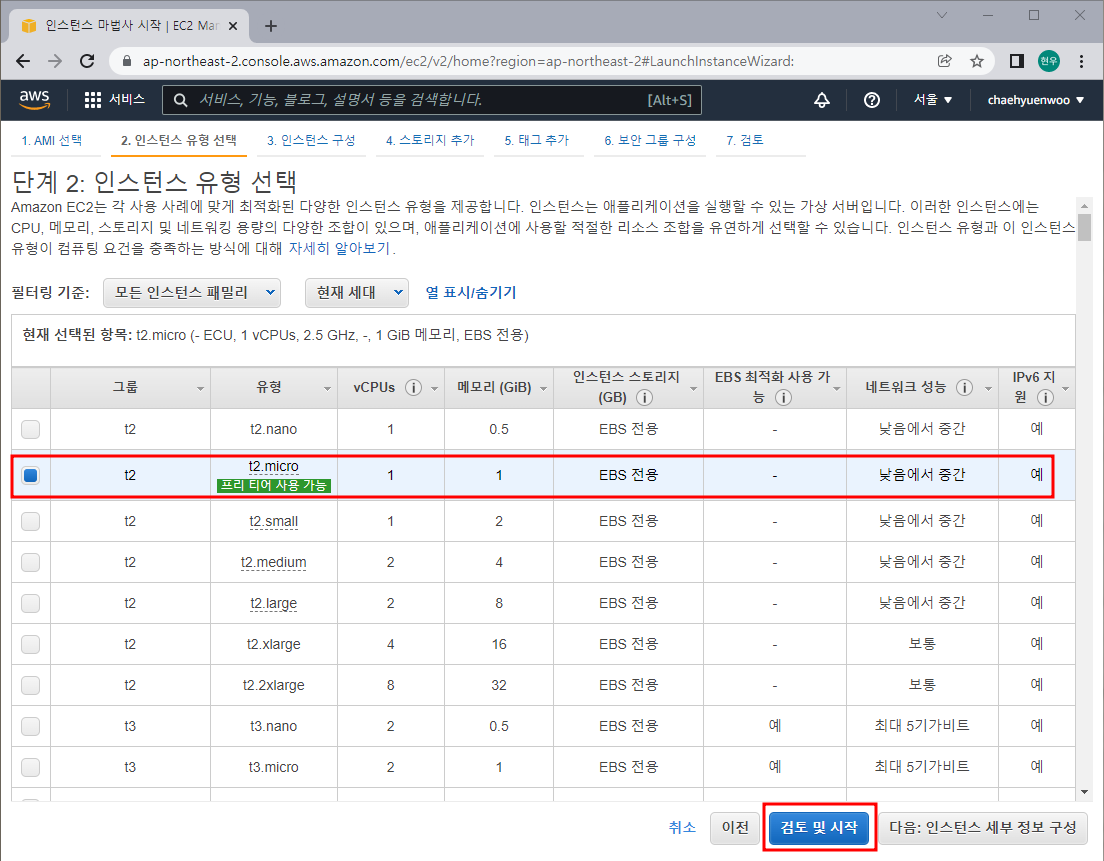The height and width of the screenshot is (861, 1104).
Task: Click the t2.medium type link
Action: (x=274, y=563)
